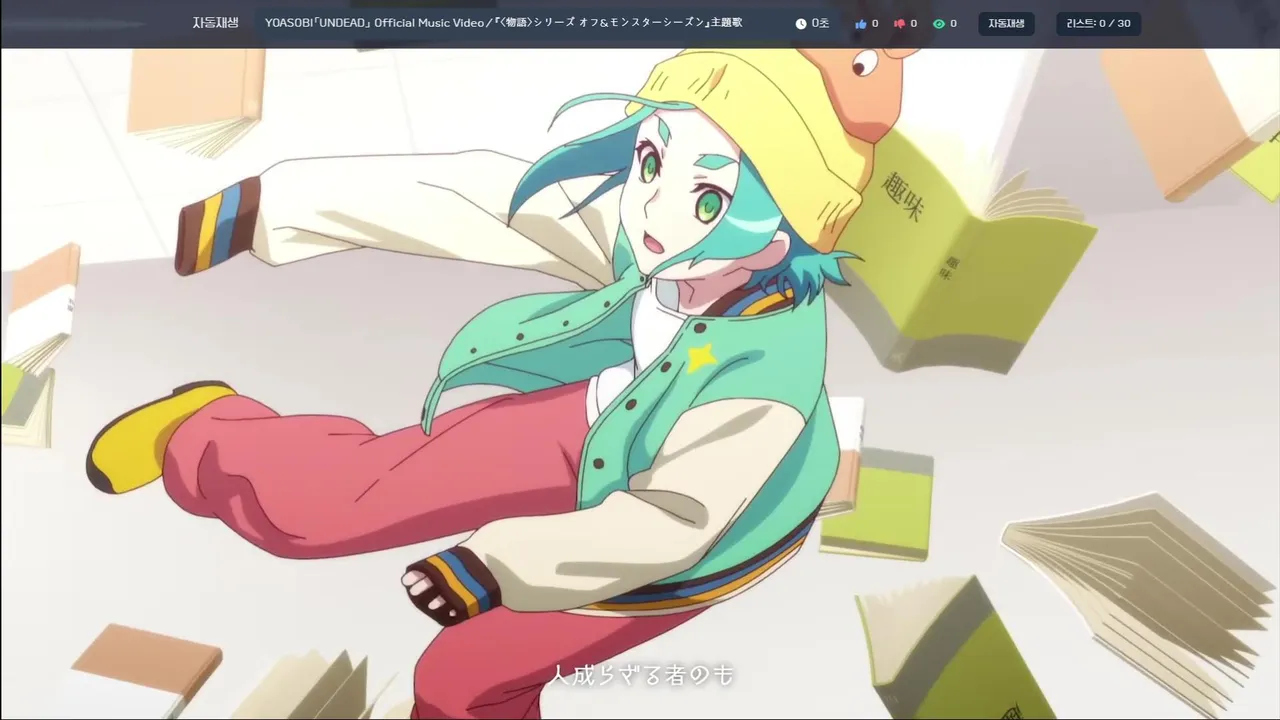Viewport: 1280px width, 720px height.
Task: Click the video frame to pause playback
Action: (640, 384)
